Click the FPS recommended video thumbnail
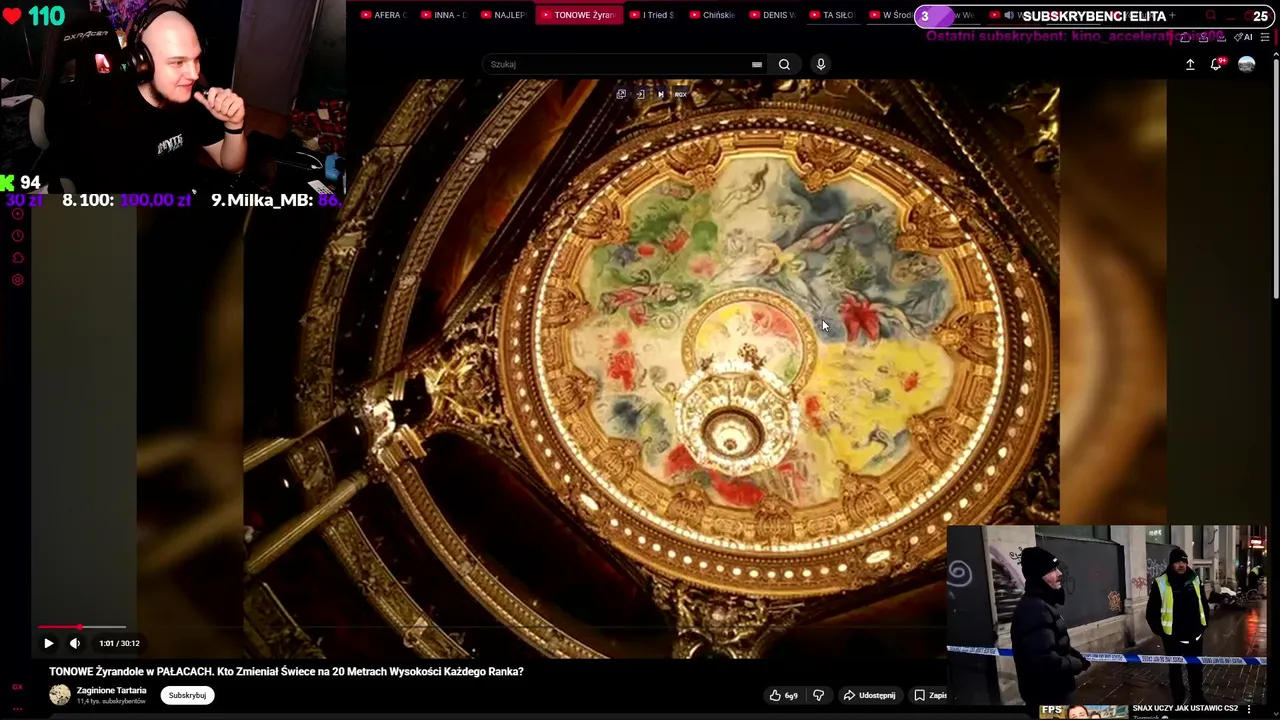The width and height of the screenshot is (1280, 720). point(1083,712)
